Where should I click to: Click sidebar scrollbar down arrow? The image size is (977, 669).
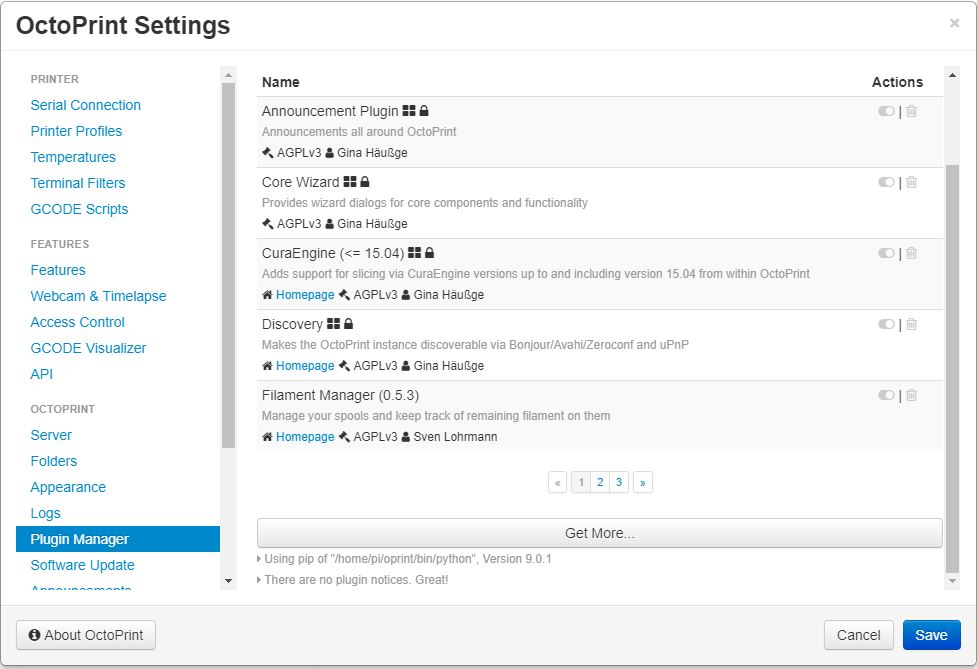coord(229,581)
